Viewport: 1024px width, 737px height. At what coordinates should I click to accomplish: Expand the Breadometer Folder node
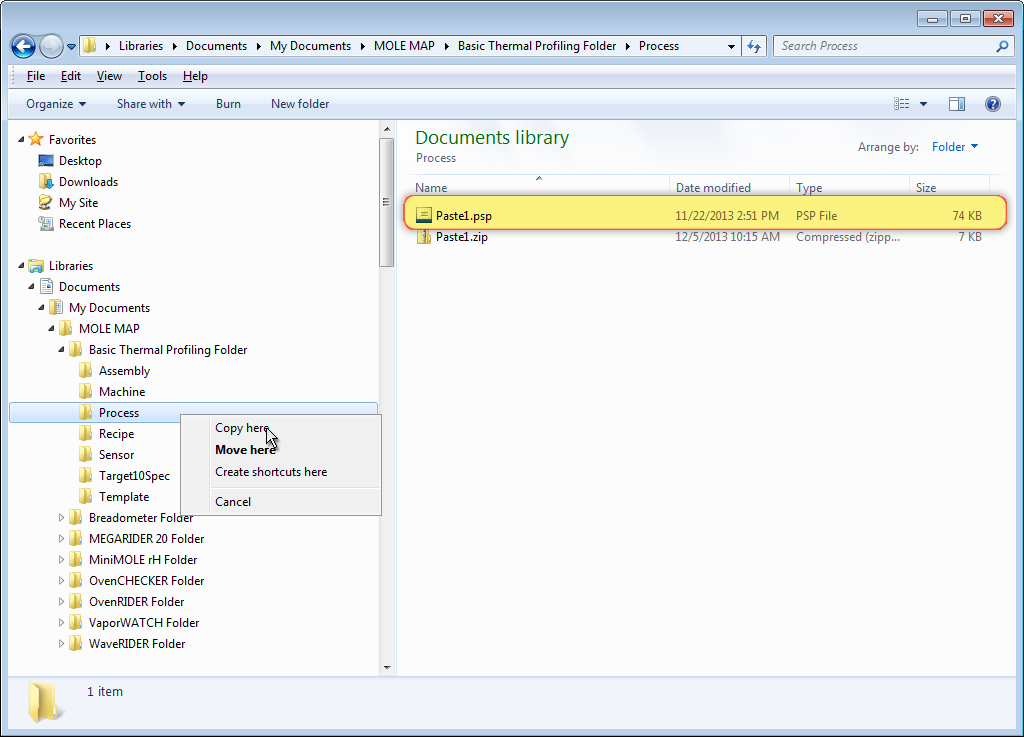61,518
